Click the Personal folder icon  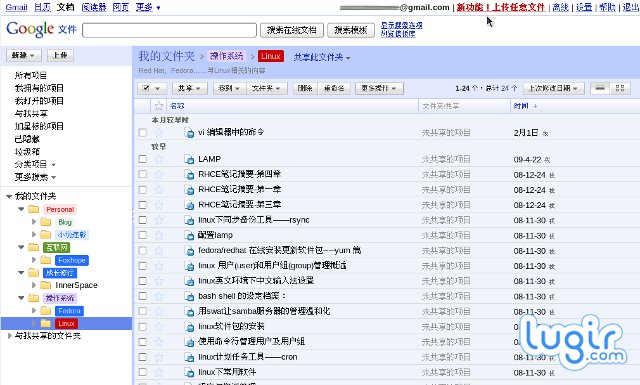click(33, 209)
